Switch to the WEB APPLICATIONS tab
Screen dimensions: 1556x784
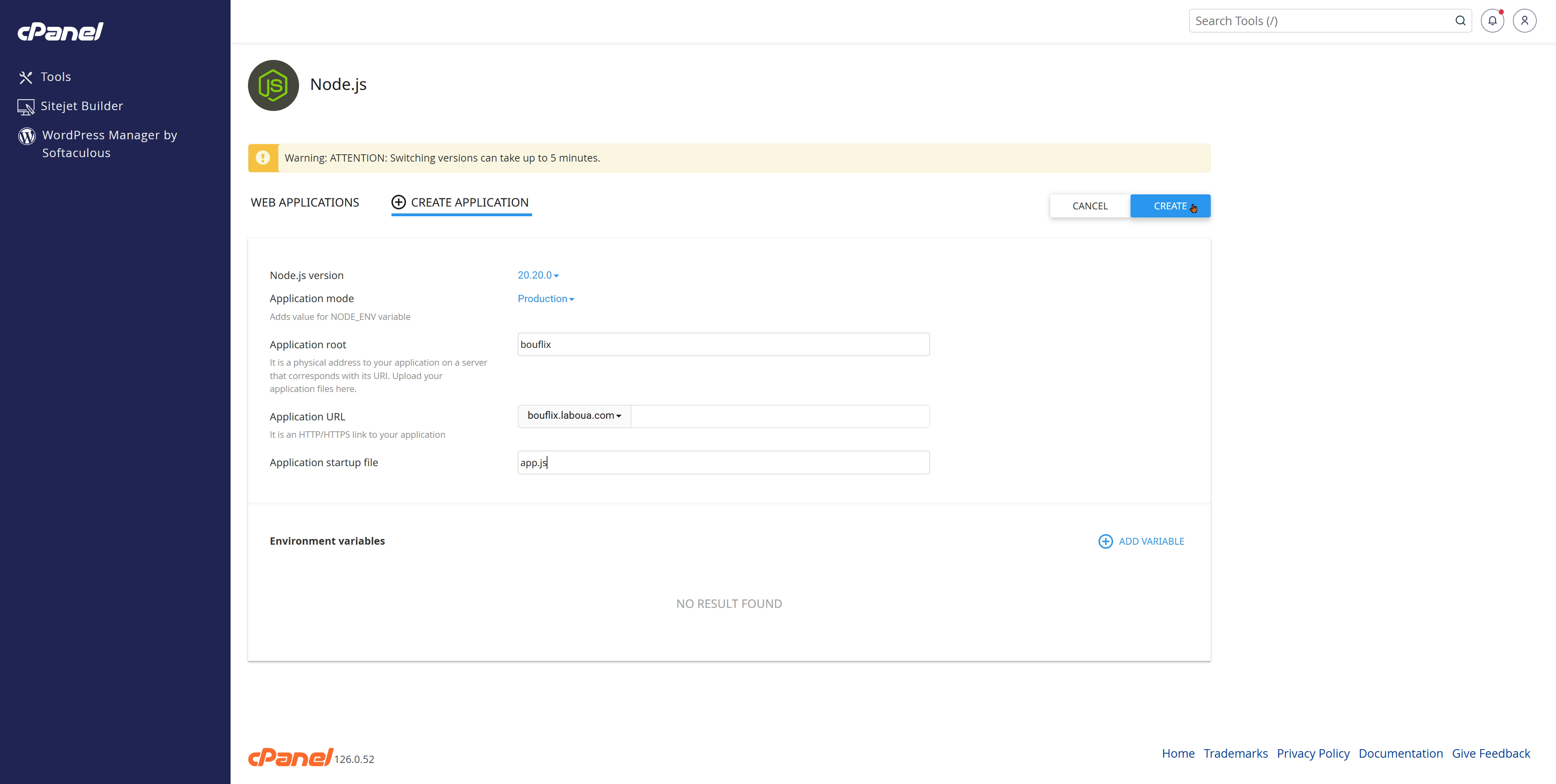tap(304, 203)
